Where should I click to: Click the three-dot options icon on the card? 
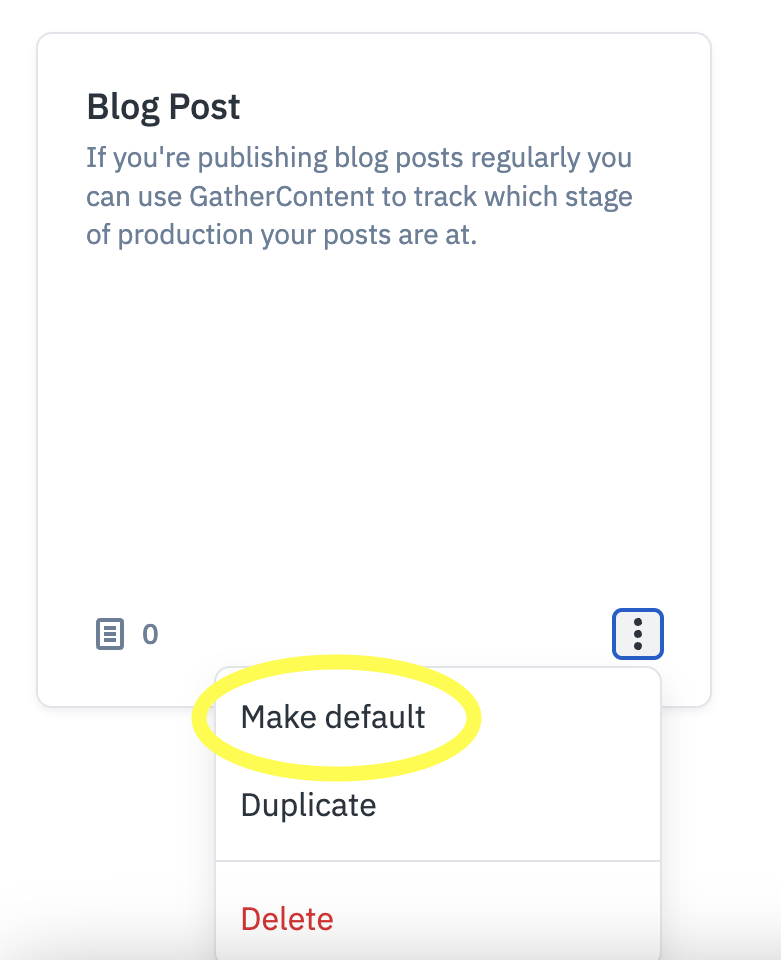[637, 634]
